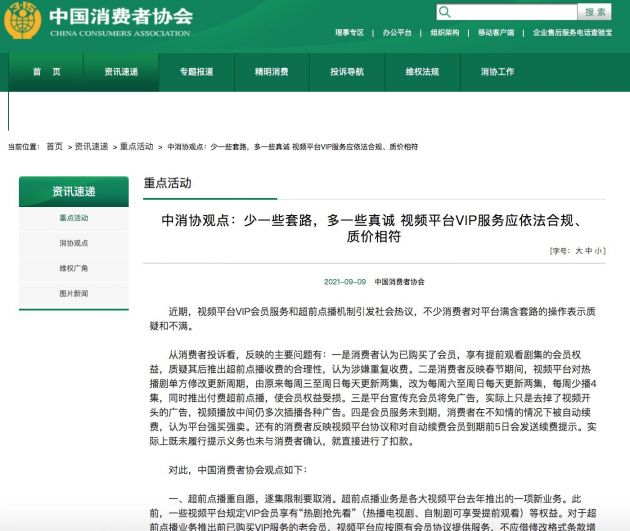Click the 重点活动 section heading
Screen dimensions: 630x531
pos(168,183)
